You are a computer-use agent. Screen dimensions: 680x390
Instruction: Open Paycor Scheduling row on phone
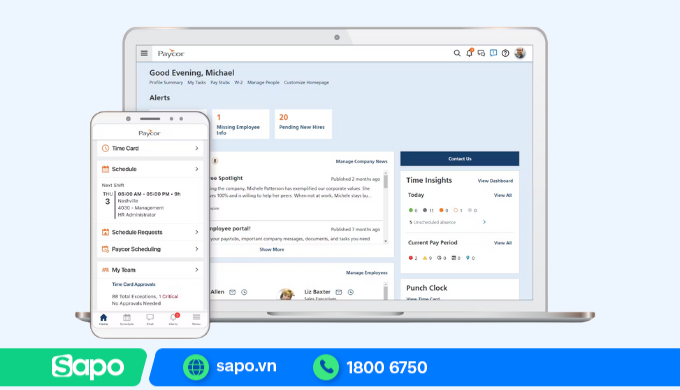(150, 249)
